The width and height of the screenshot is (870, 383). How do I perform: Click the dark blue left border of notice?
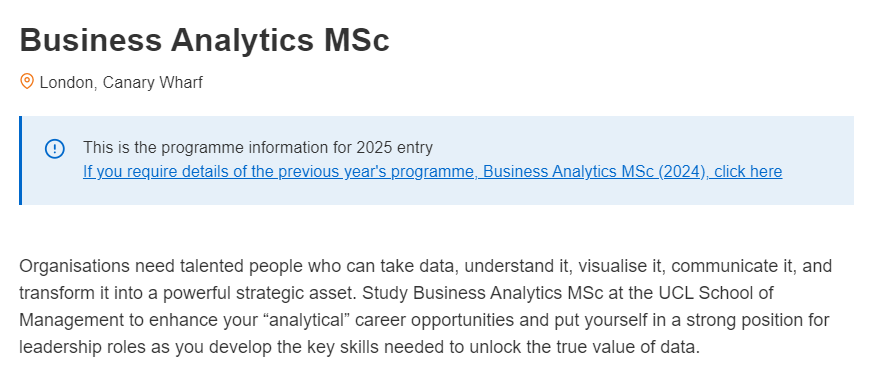point(21,160)
